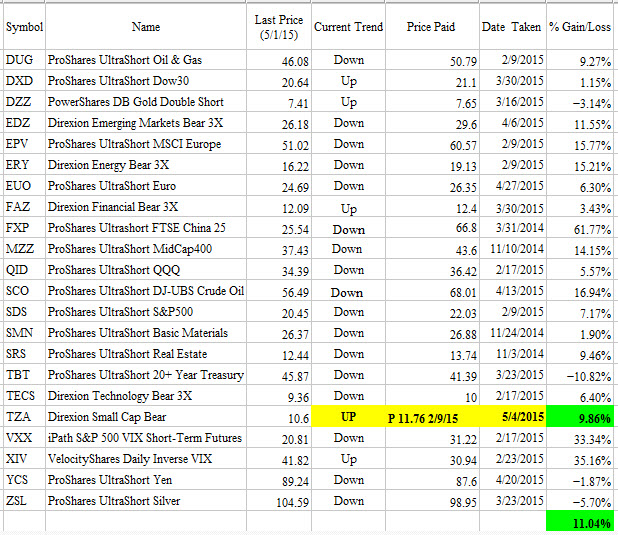This screenshot has width=618, height=535.
Task: Click the ProShares UltraShort Dow30 name cell
Action: [x=146, y=81]
